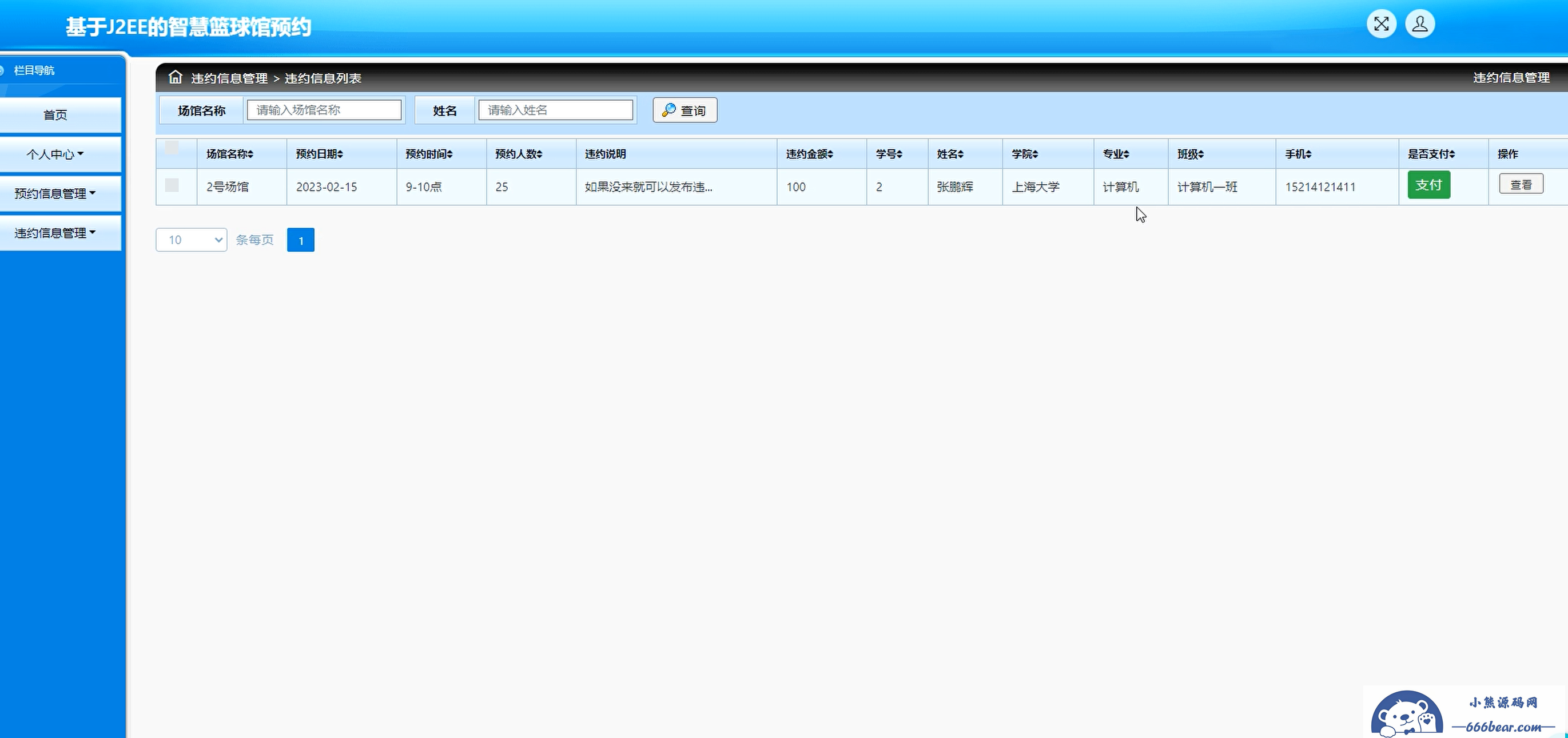
Task: Sort the table by 预约日期 column
Action: point(320,154)
